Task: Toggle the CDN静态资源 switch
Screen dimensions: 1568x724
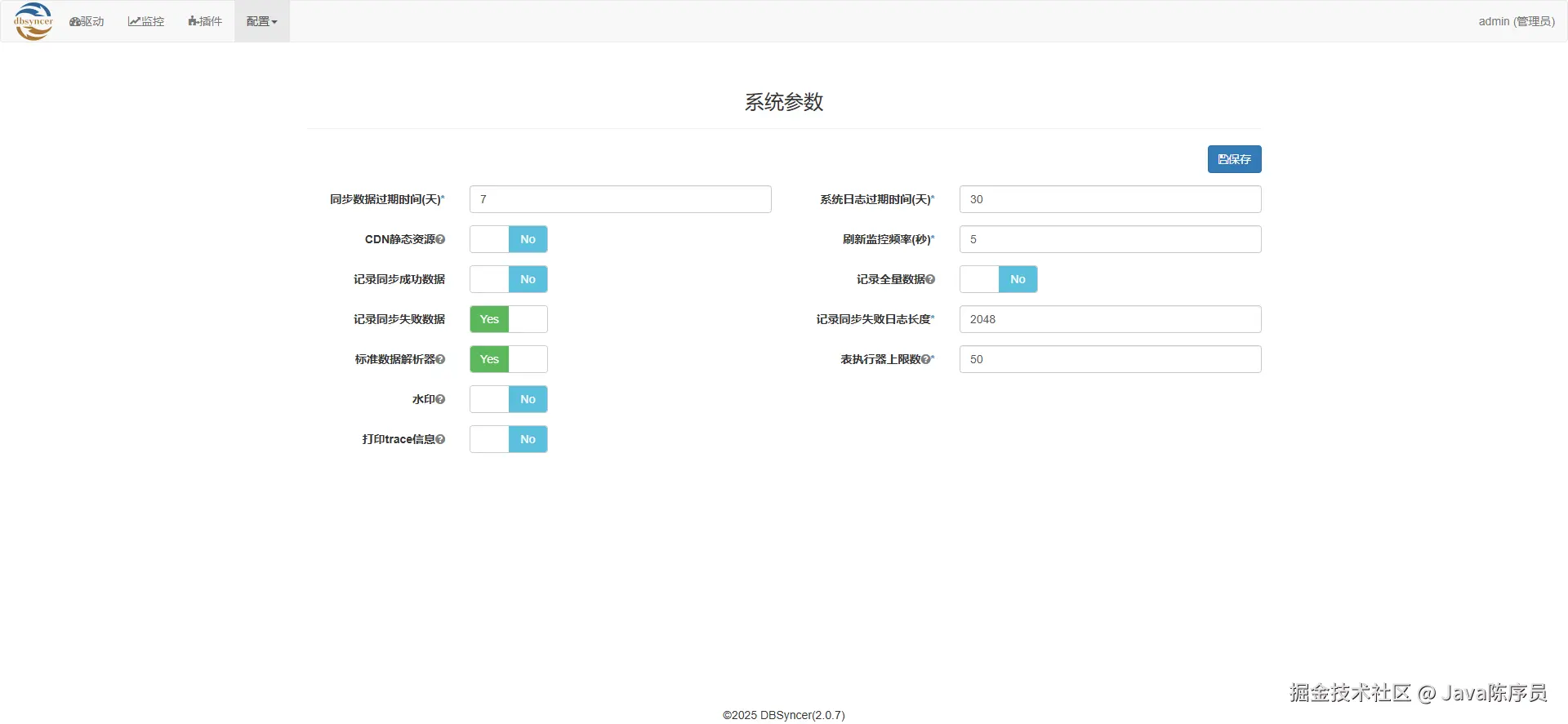Action: coord(509,239)
